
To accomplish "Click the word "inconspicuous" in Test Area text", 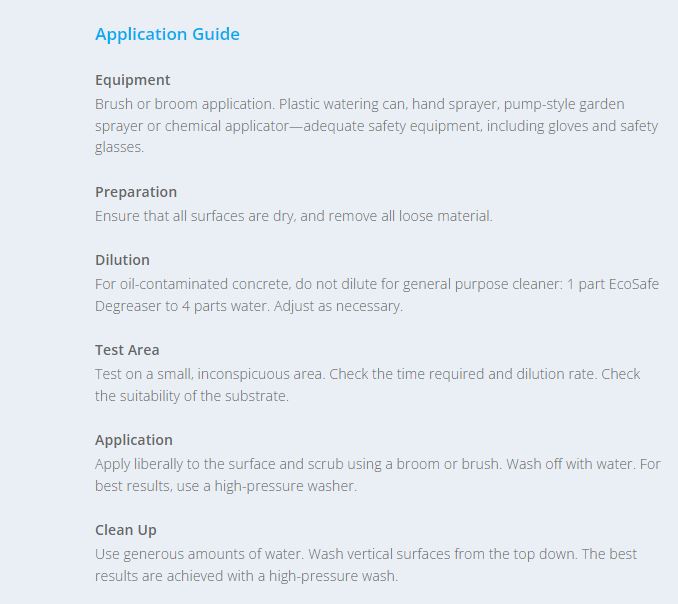I will tap(260, 374).
